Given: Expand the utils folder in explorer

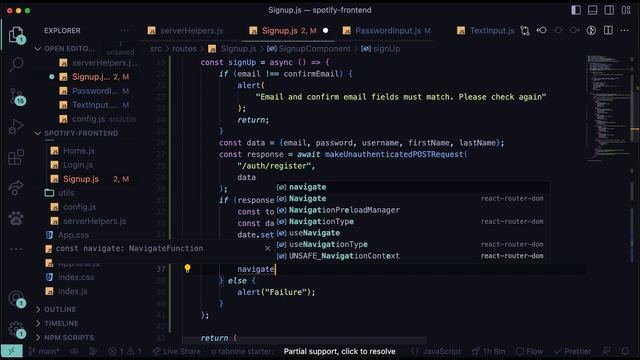Looking at the screenshot, I should (x=66, y=193).
